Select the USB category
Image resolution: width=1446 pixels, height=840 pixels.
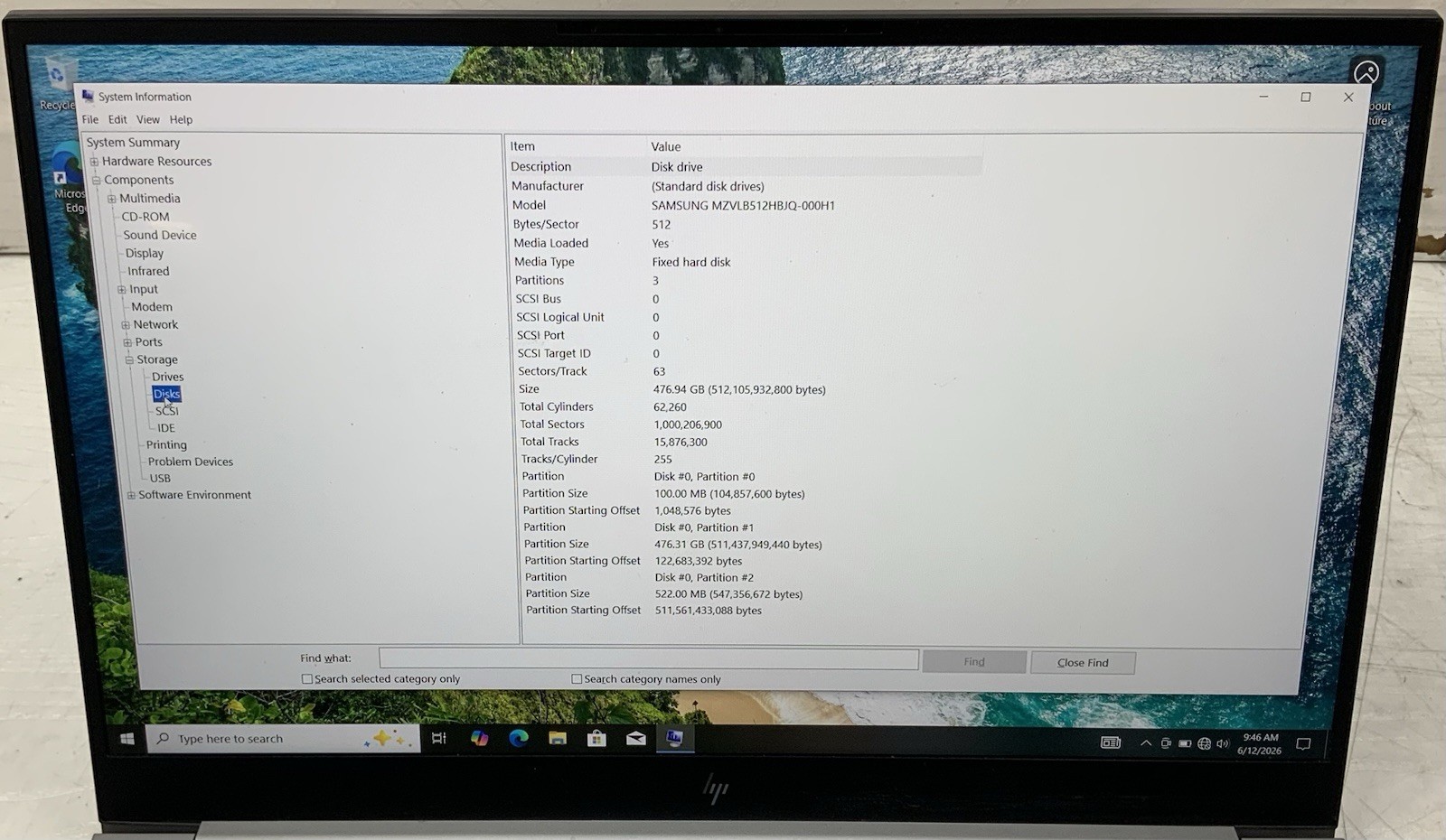click(x=160, y=479)
